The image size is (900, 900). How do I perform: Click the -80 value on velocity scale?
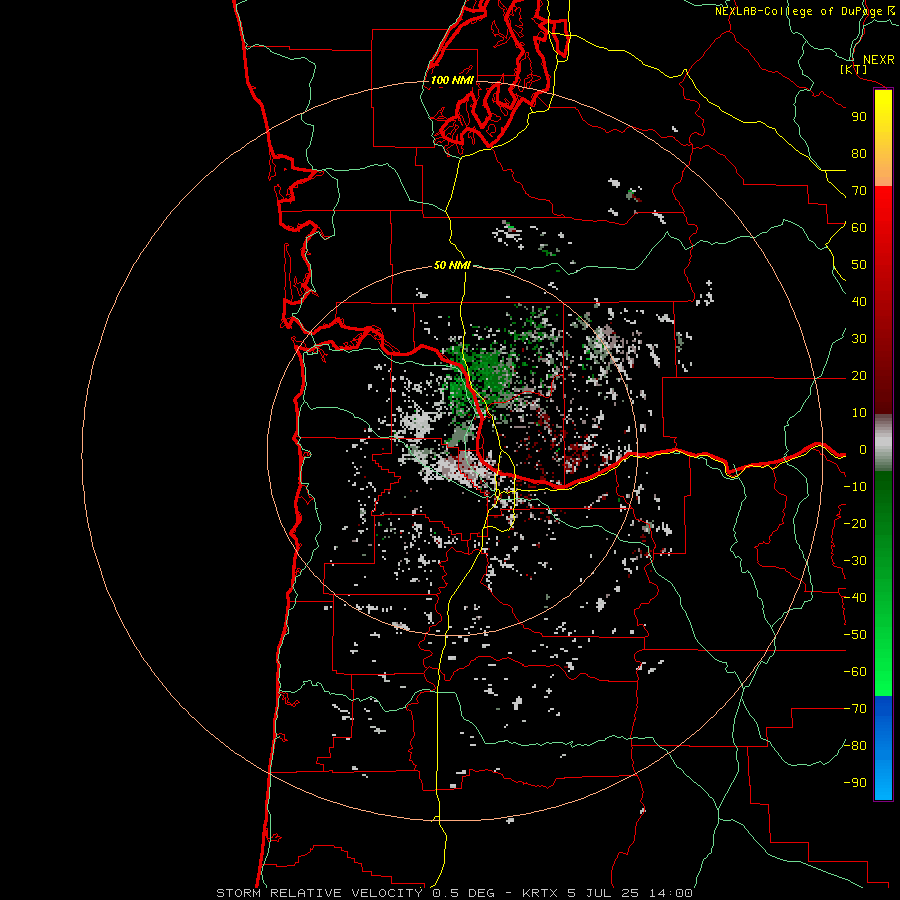tap(855, 746)
